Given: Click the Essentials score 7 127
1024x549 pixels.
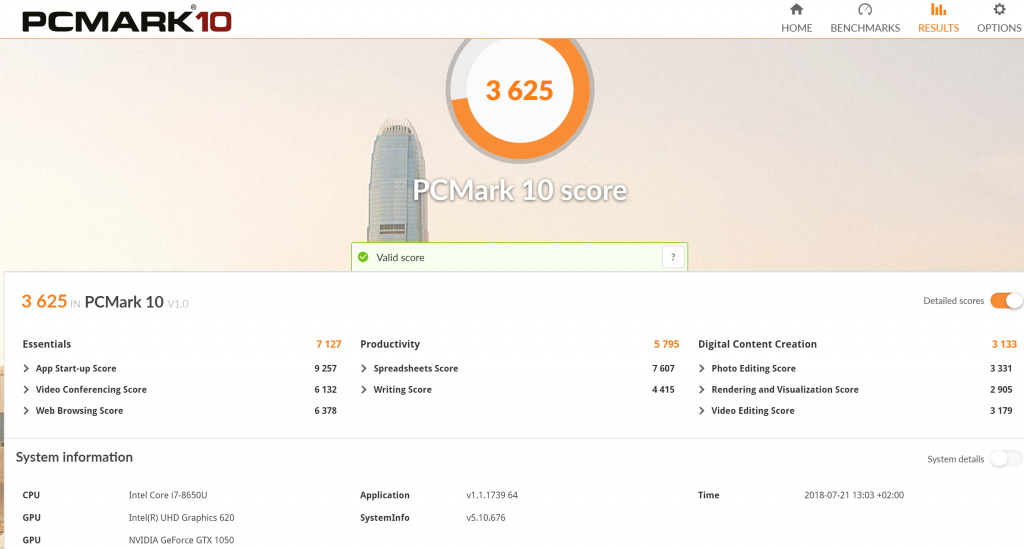Looking at the screenshot, I should point(328,344).
